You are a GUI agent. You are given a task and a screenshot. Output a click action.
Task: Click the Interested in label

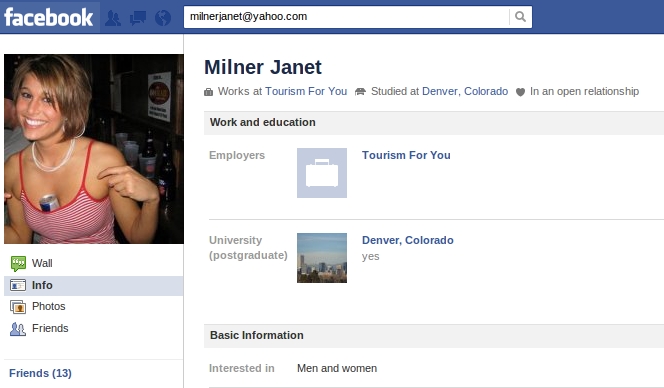tap(242, 369)
